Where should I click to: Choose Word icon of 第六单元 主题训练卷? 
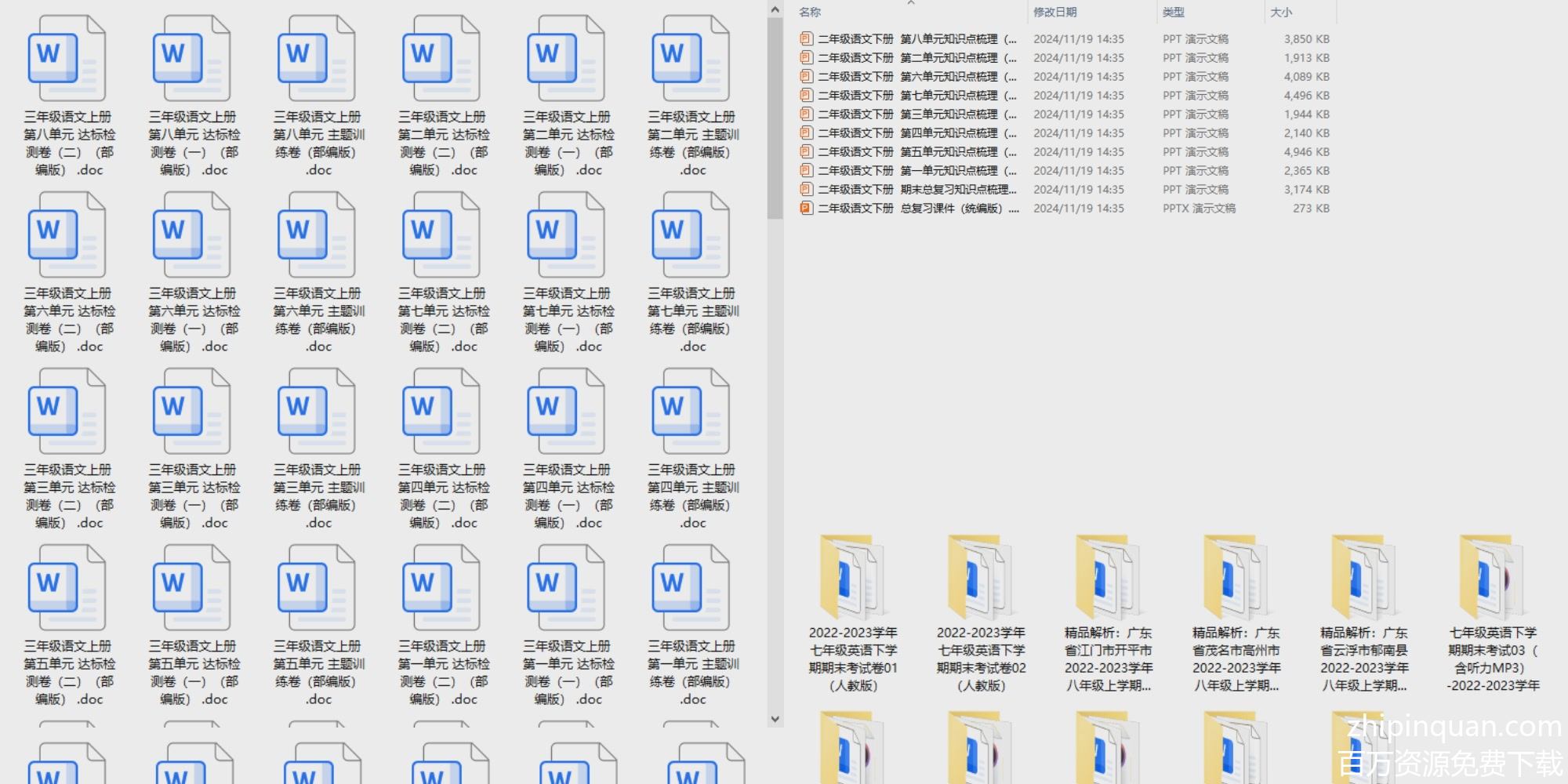(x=316, y=235)
